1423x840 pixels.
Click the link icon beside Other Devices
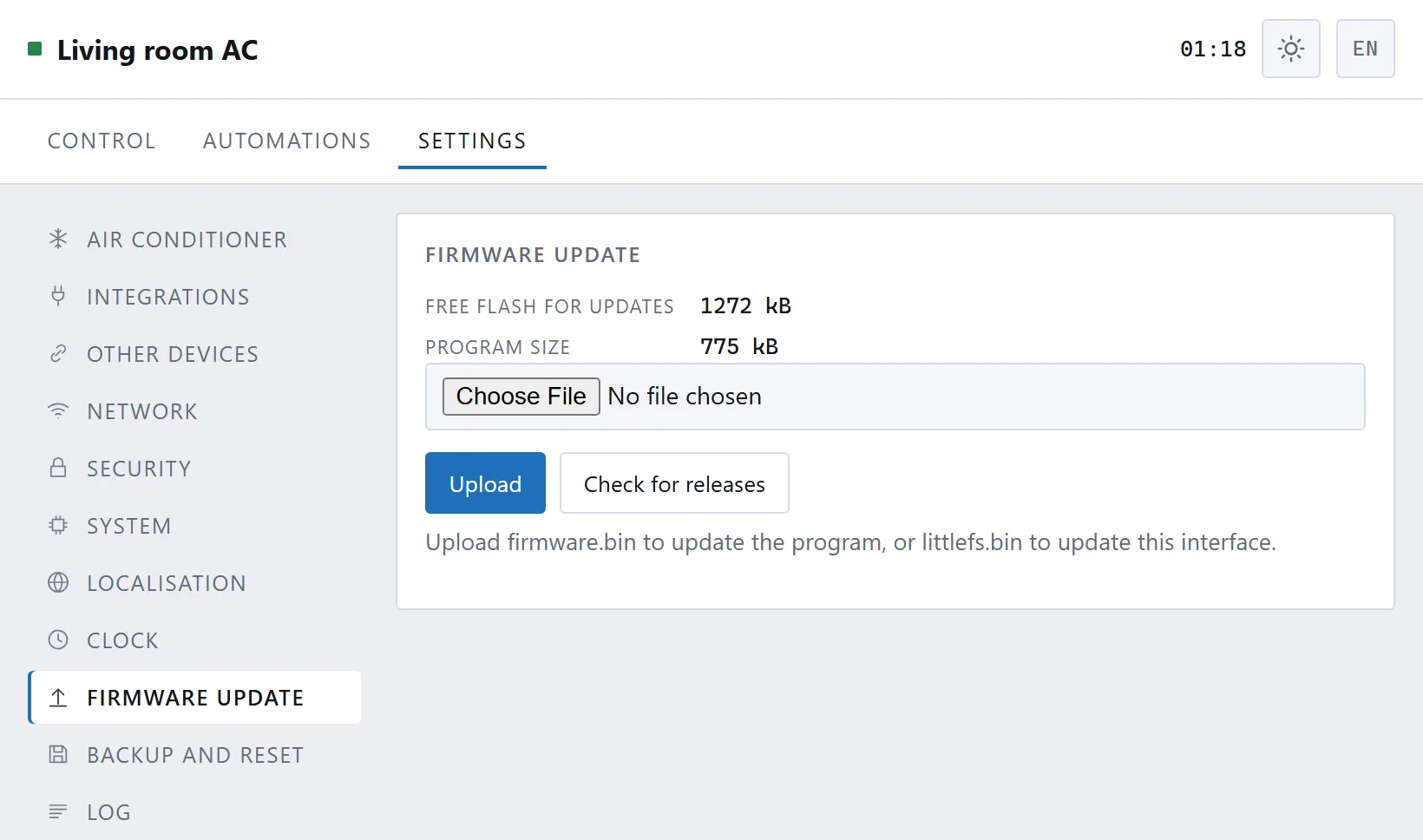coord(58,353)
